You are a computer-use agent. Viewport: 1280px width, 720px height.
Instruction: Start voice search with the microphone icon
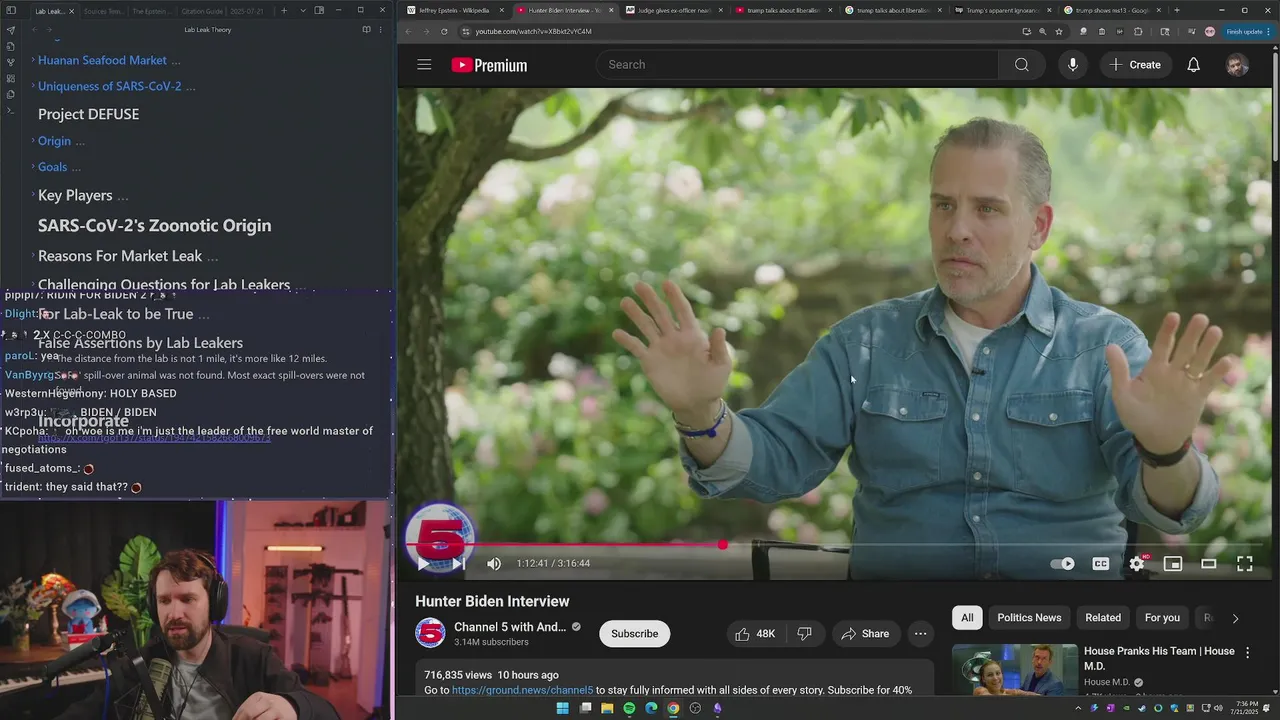(x=1072, y=65)
